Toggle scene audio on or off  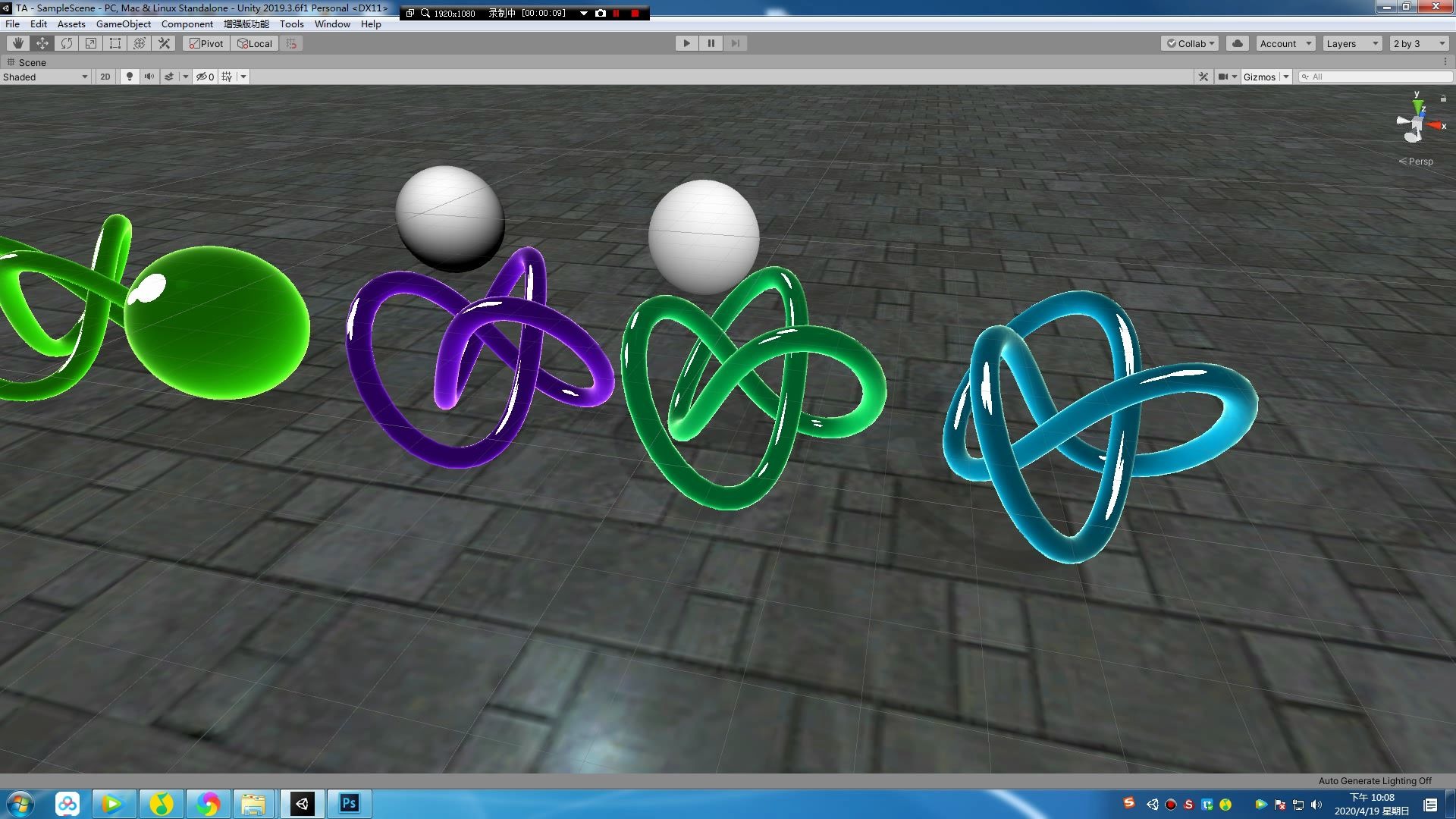coord(149,76)
